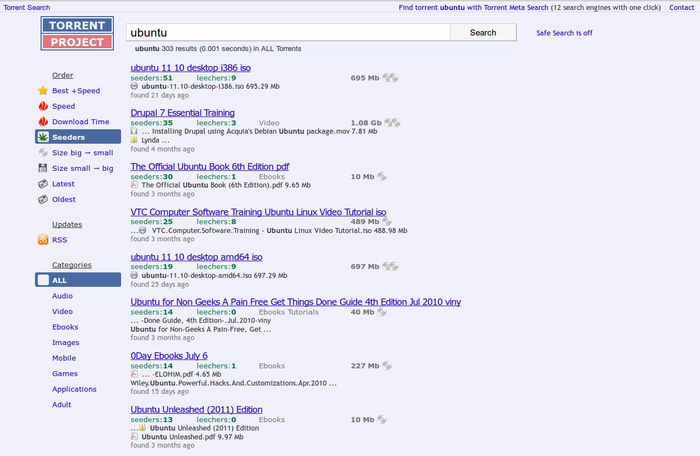
Task: Click the disc icon beside 489 Mb
Action: (x=387, y=222)
